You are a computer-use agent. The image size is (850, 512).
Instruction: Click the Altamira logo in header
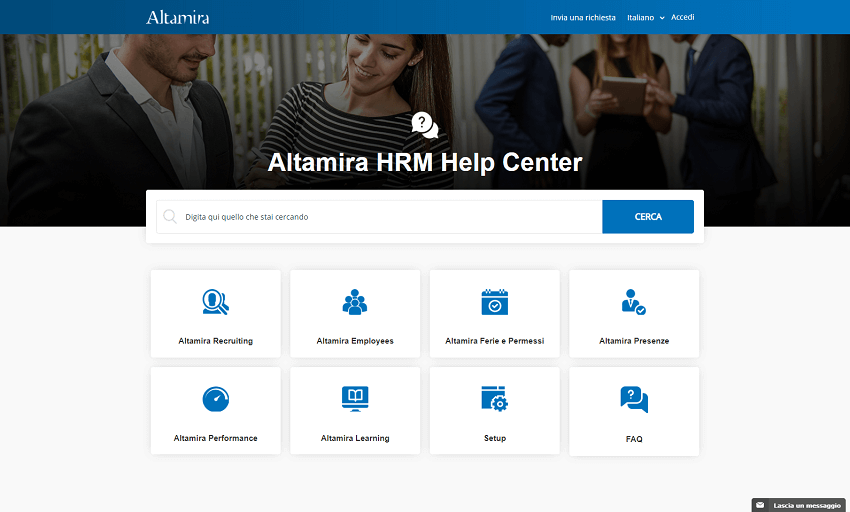(x=177, y=17)
